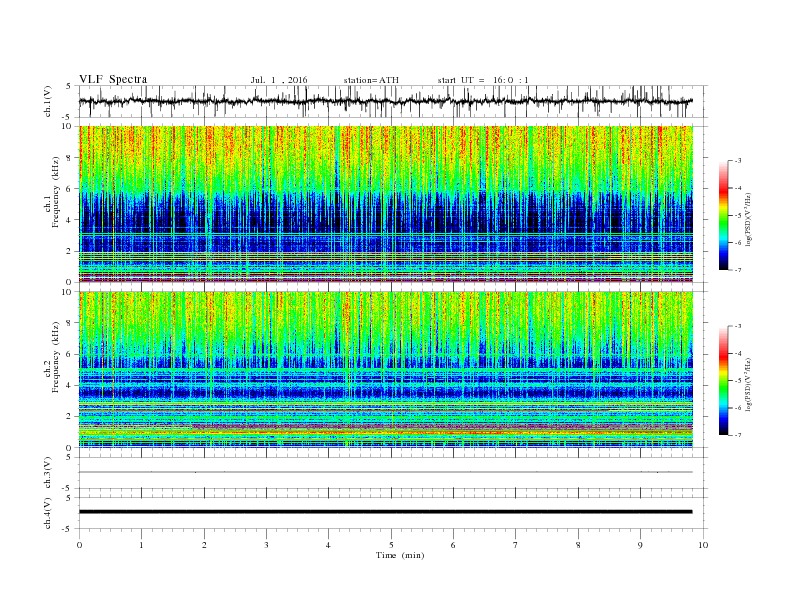This screenshot has height=612, width=792.
Task: Click the ch.1 voltage waveform trace
Action: tap(385, 101)
